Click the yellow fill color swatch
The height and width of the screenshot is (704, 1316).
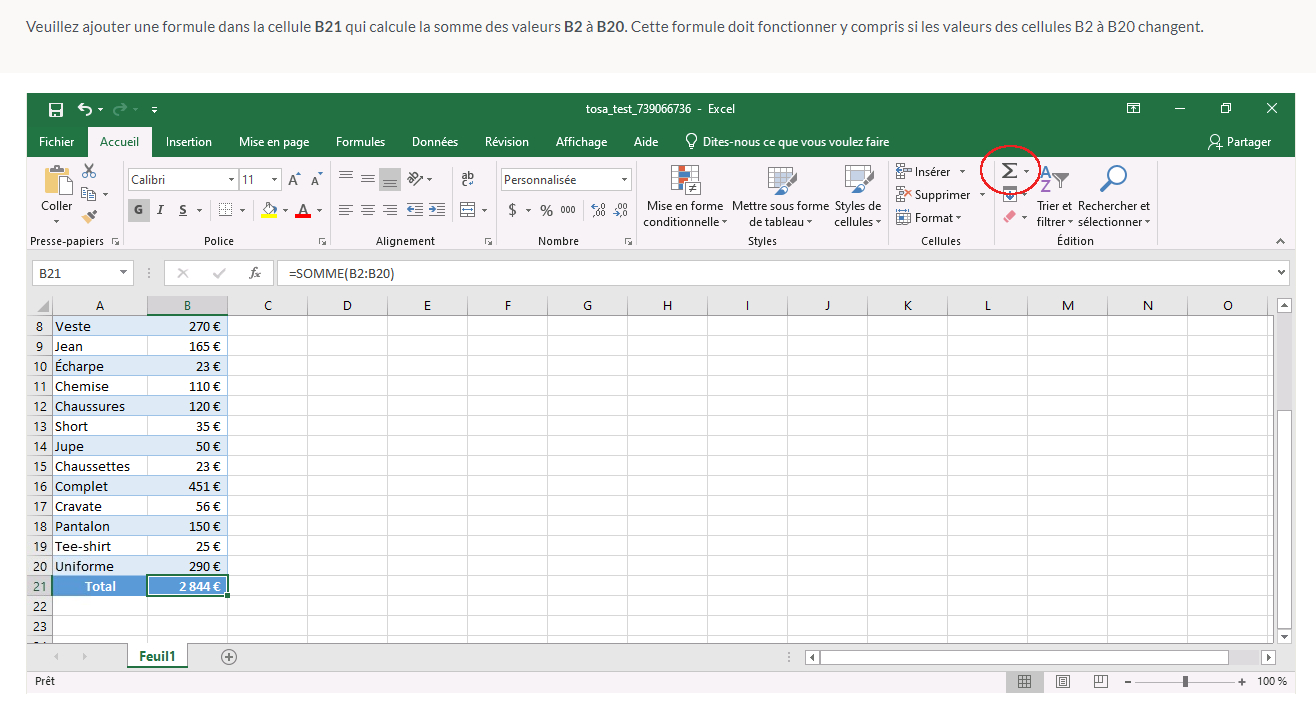tap(269, 210)
